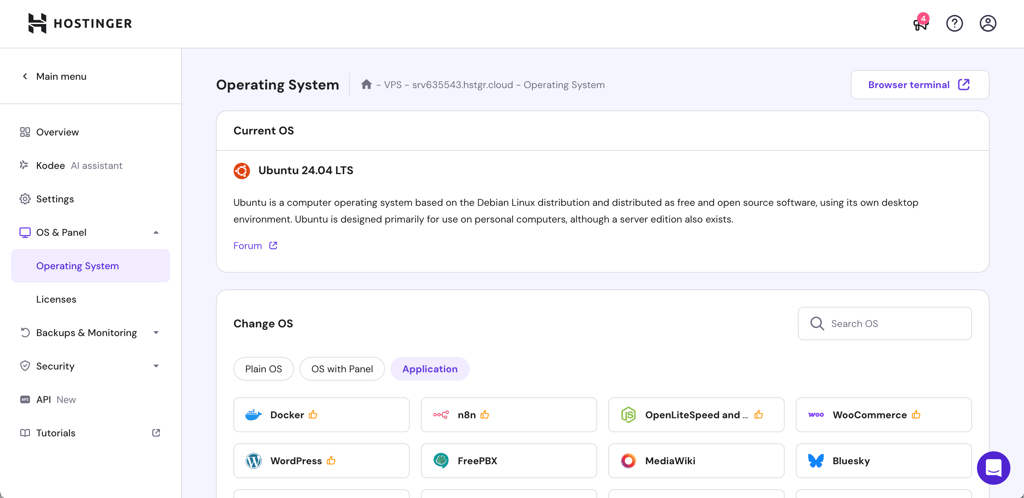Screen dimensions: 1024x498
Task: Open the user account profile icon
Action: pos(987,23)
